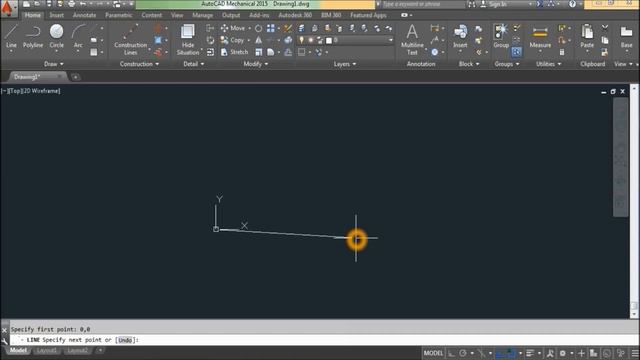Click the Mirror icon beside Copy

(x=258, y=40)
